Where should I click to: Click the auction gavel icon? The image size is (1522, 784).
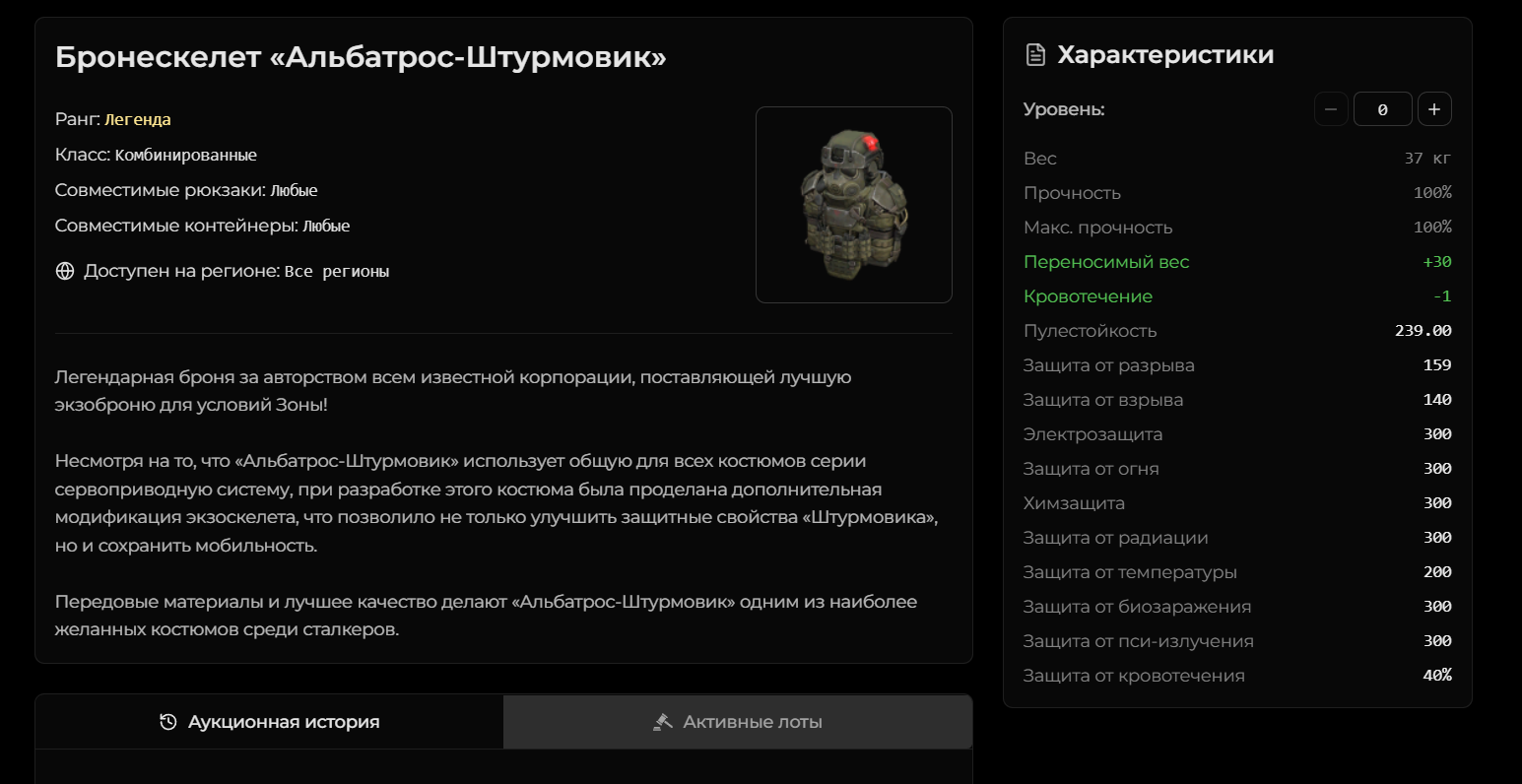point(663,722)
